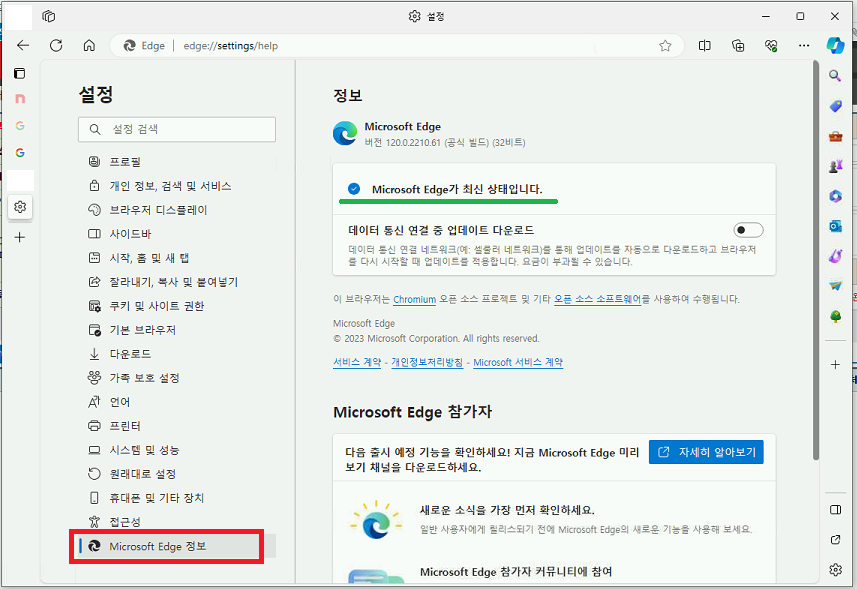Viewport: 857px width, 589px height.
Task: Open tab actions menu icon
Action: pyautogui.click(x=20, y=73)
